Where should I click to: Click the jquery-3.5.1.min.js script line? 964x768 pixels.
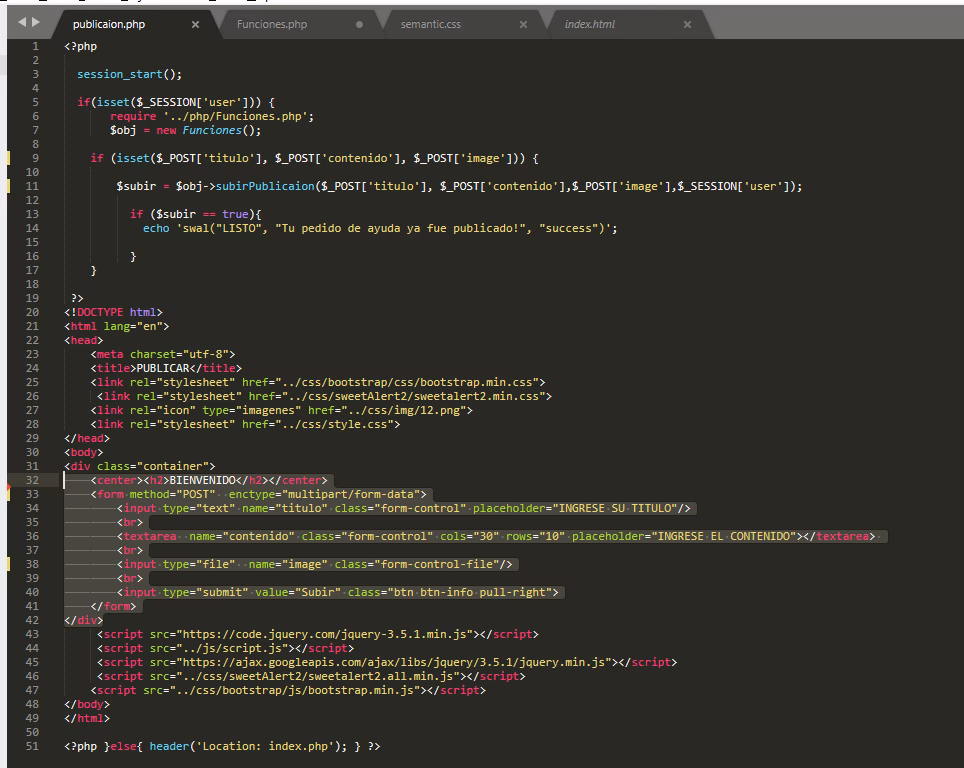click(317, 634)
